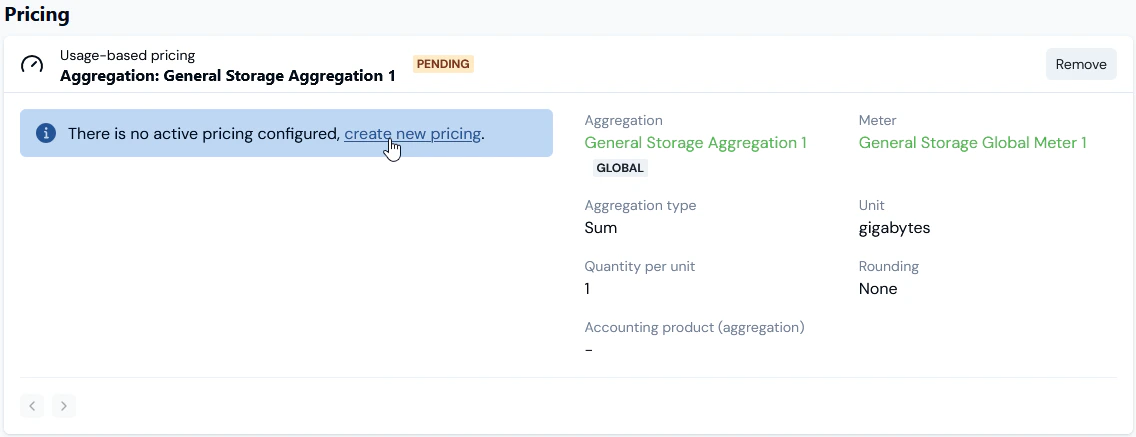Viewport: 1136px width, 437px height.
Task: Open the General Storage Aggregation 1 link
Action: pos(695,143)
